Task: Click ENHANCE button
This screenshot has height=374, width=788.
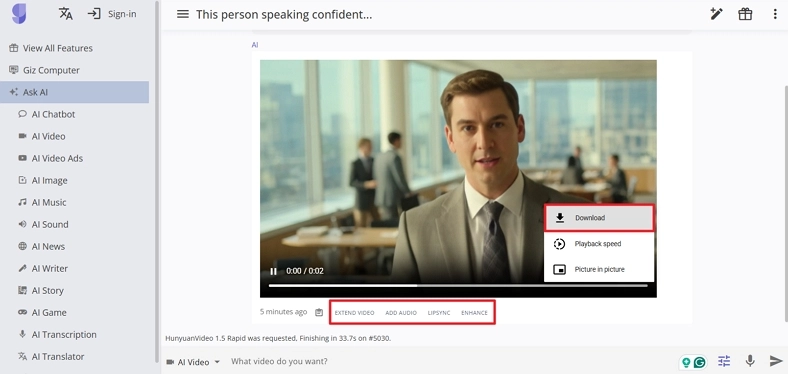Action: 474,313
